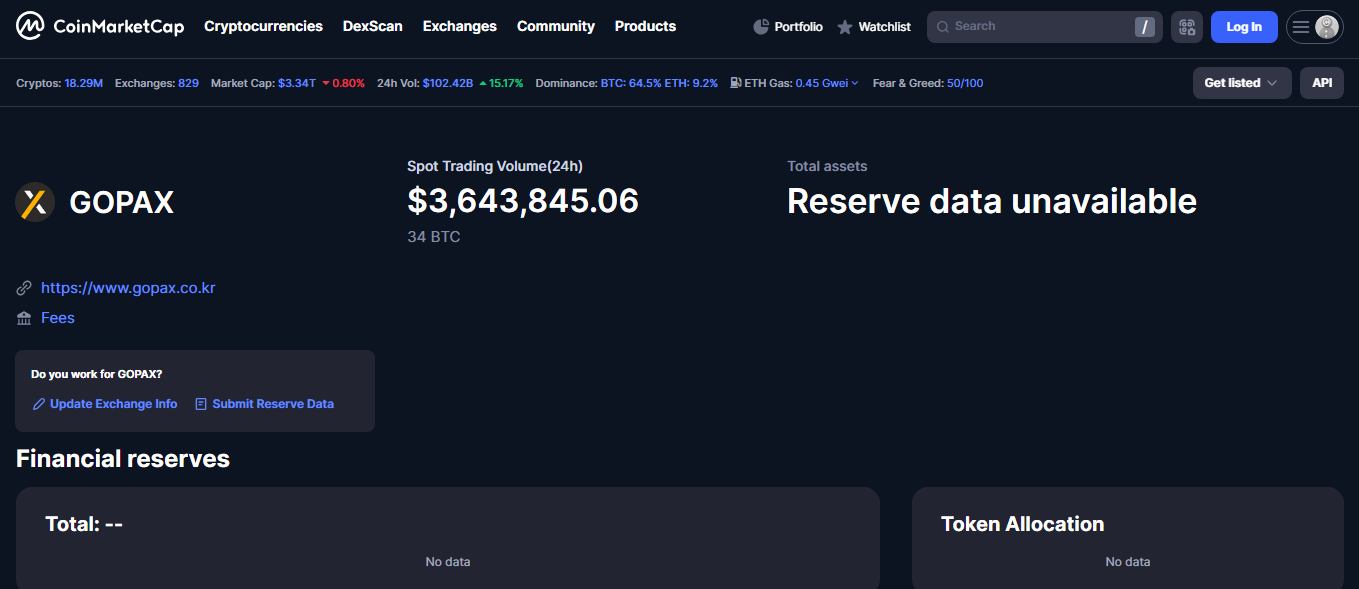Open the DexScan menu
Screen dimensions: 1359x589
click(373, 26)
